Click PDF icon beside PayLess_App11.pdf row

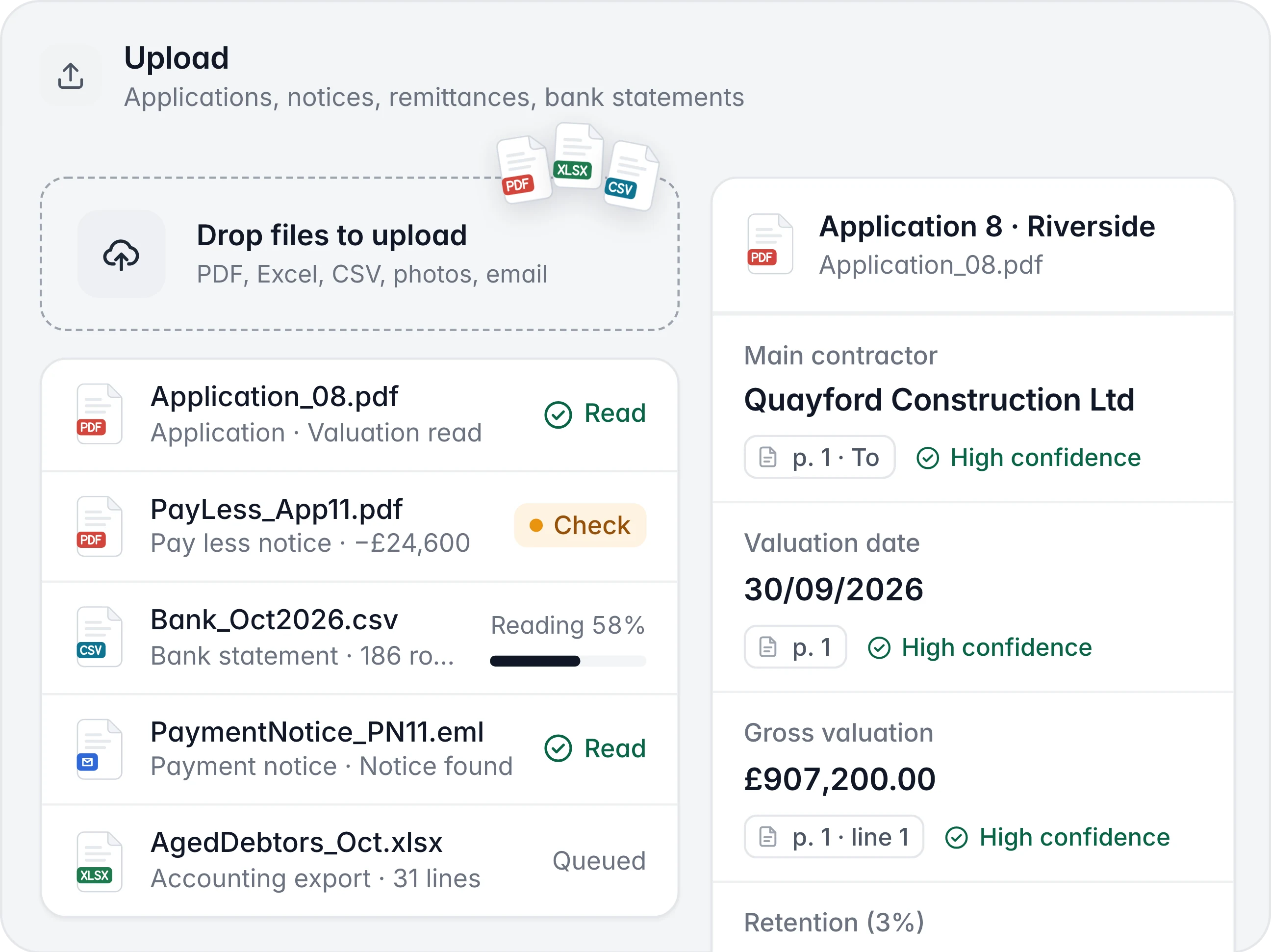[x=99, y=526]
